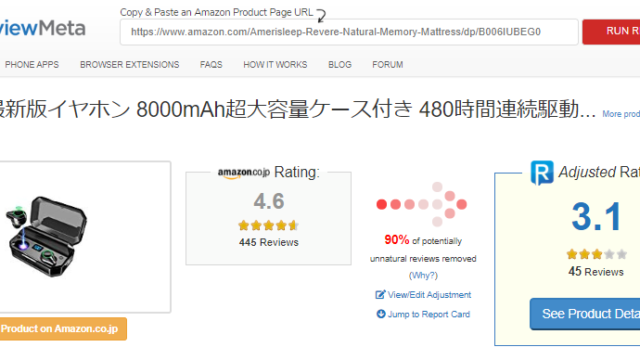Click the Amazon rating gold stars
The width and height of the screenshot is (640, 360).
(269, 225)
